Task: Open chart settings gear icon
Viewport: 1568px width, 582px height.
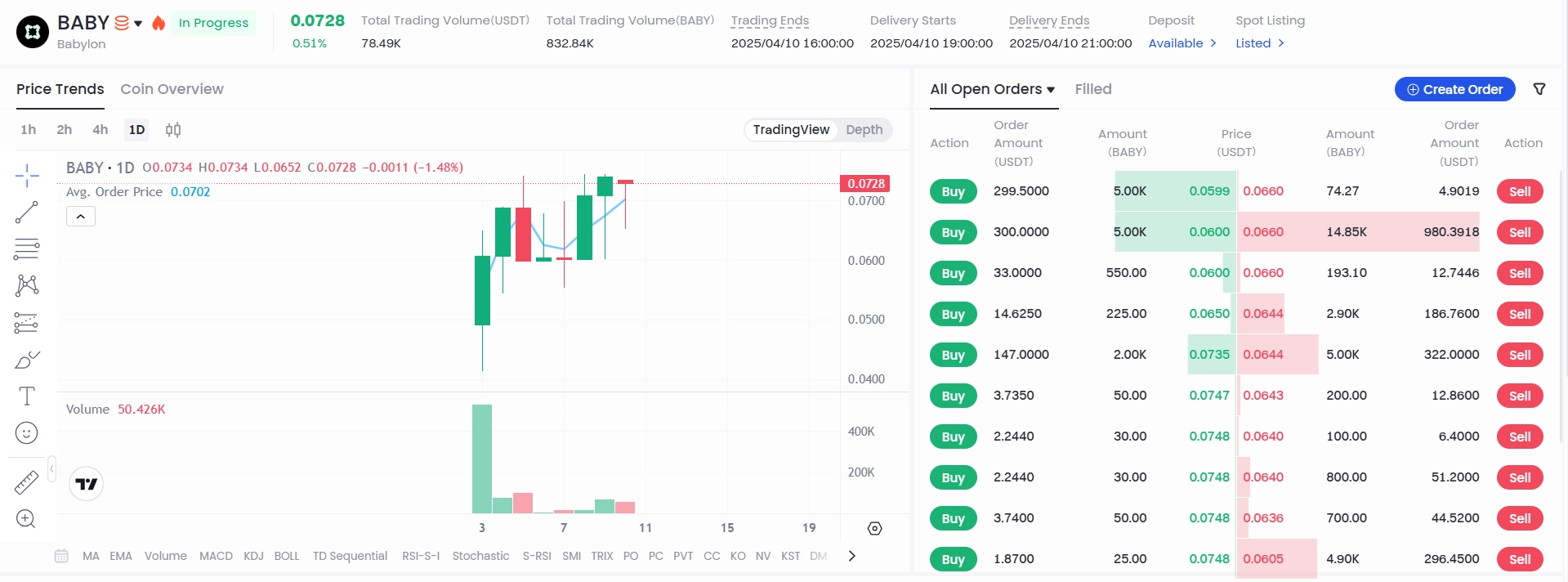Action: click(875, 528)
